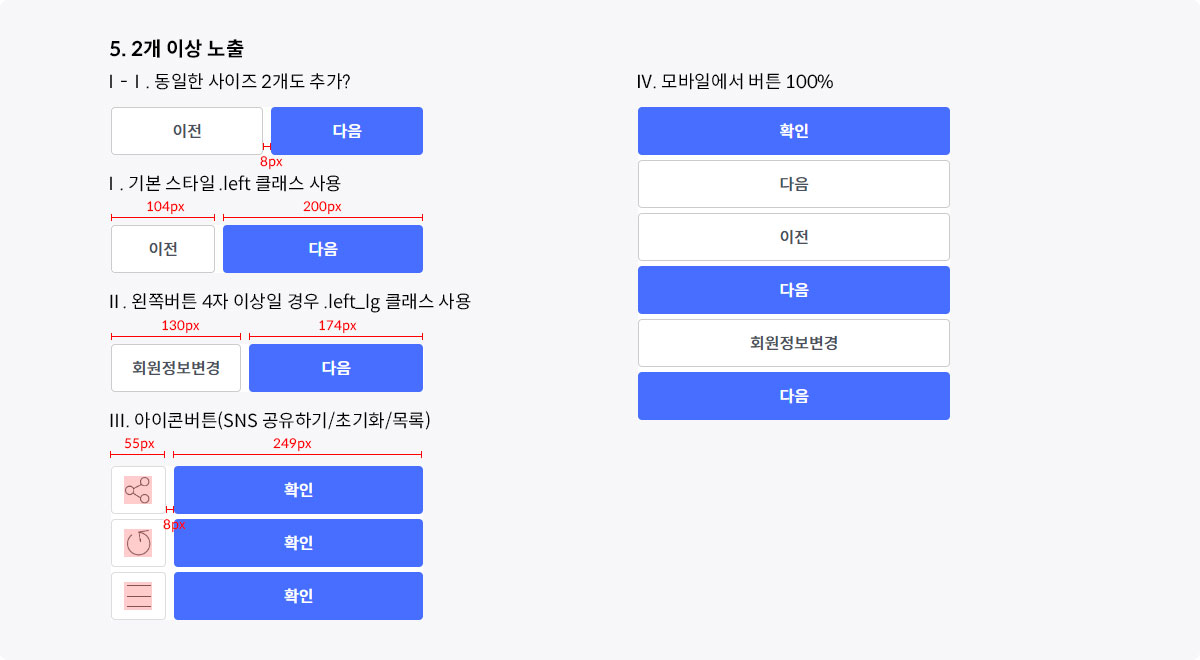The width and height of the screenshot is (1200, 660).
Task: Click the reset (초기화) circular arrow icon
Action: tap(138, 543)
